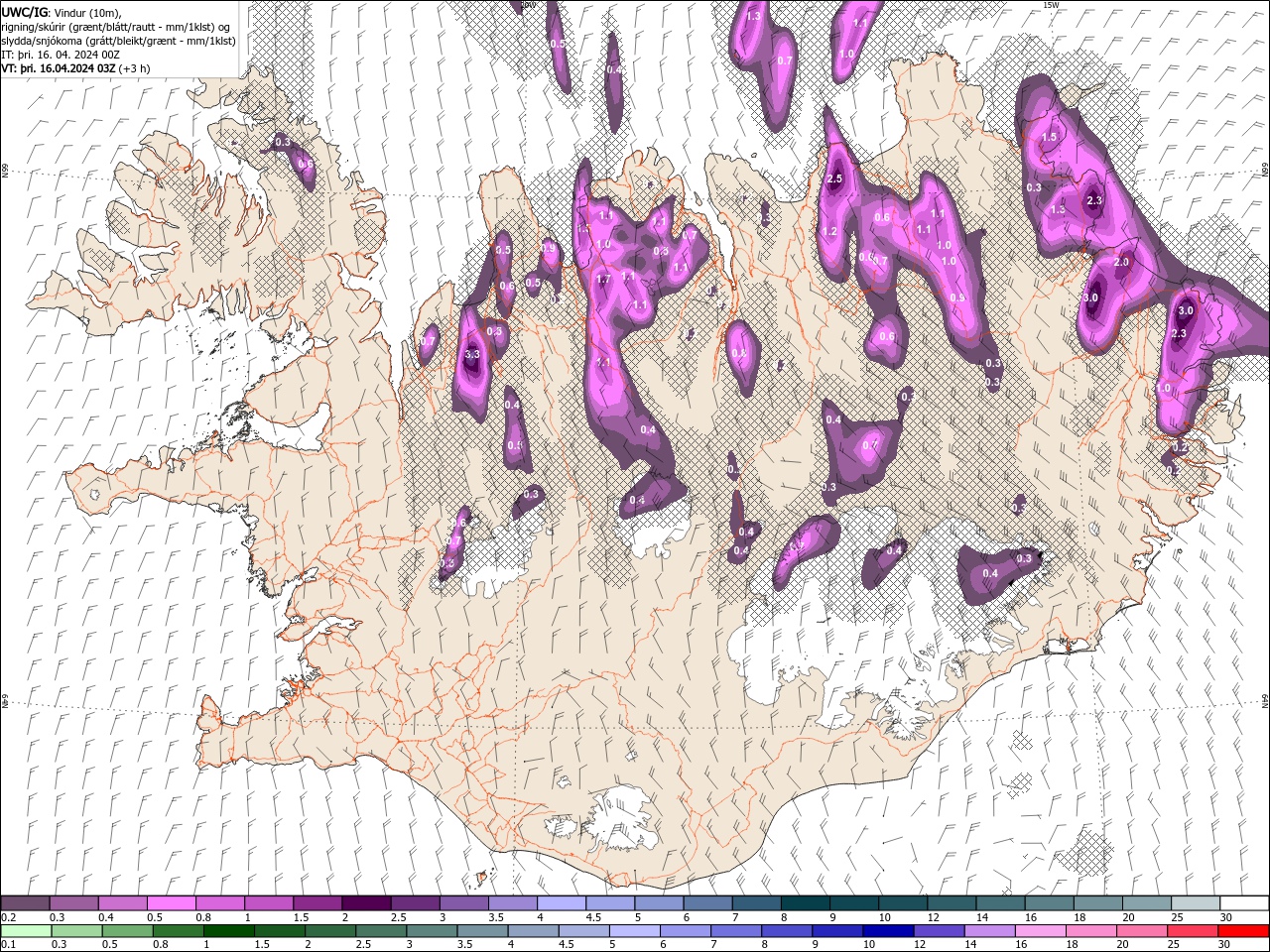Click the '3.3' snowfall value on the map
This screenshot has height=952, width=1270.
click(472, 354)
